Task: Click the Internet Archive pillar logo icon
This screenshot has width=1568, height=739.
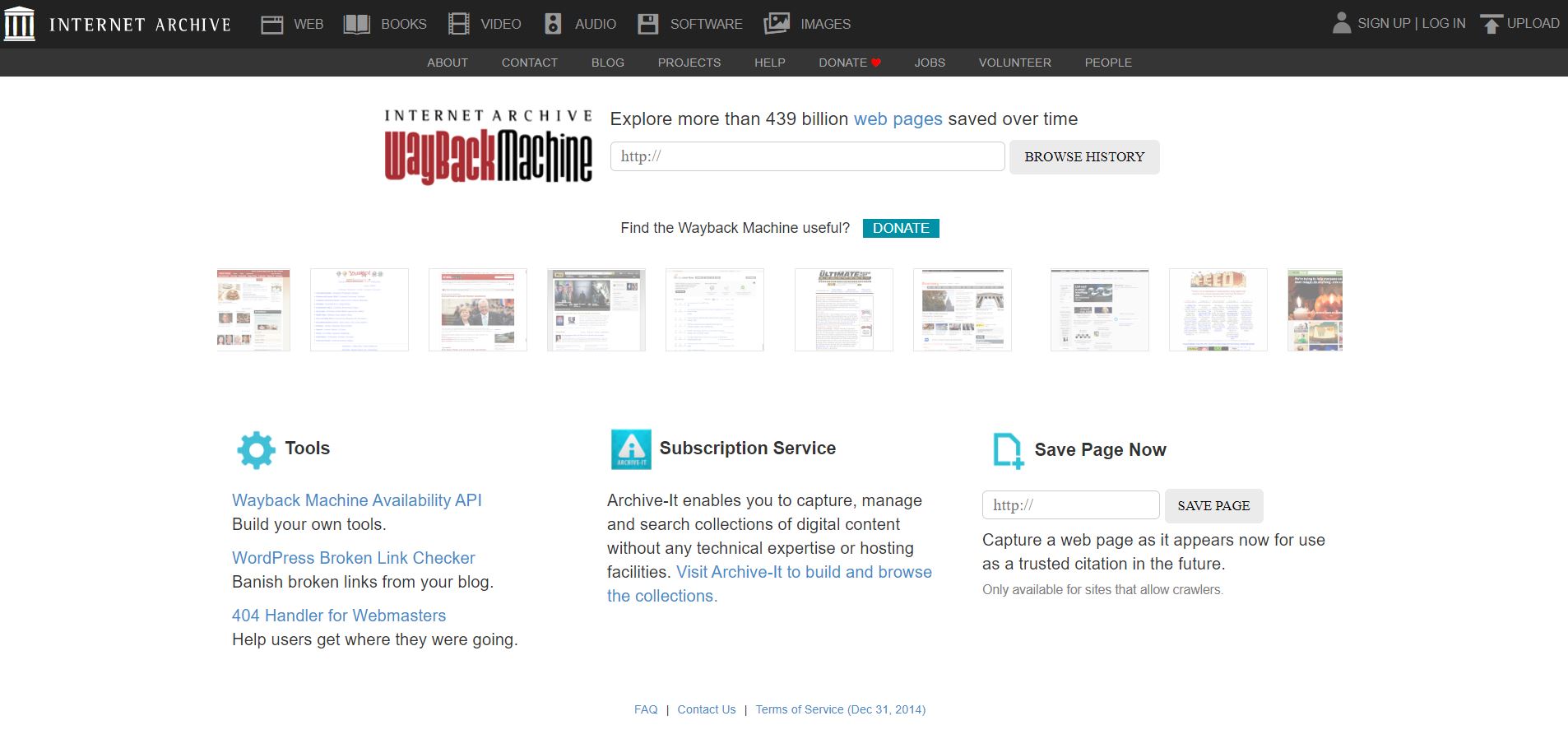Action: tap(20, 24)
